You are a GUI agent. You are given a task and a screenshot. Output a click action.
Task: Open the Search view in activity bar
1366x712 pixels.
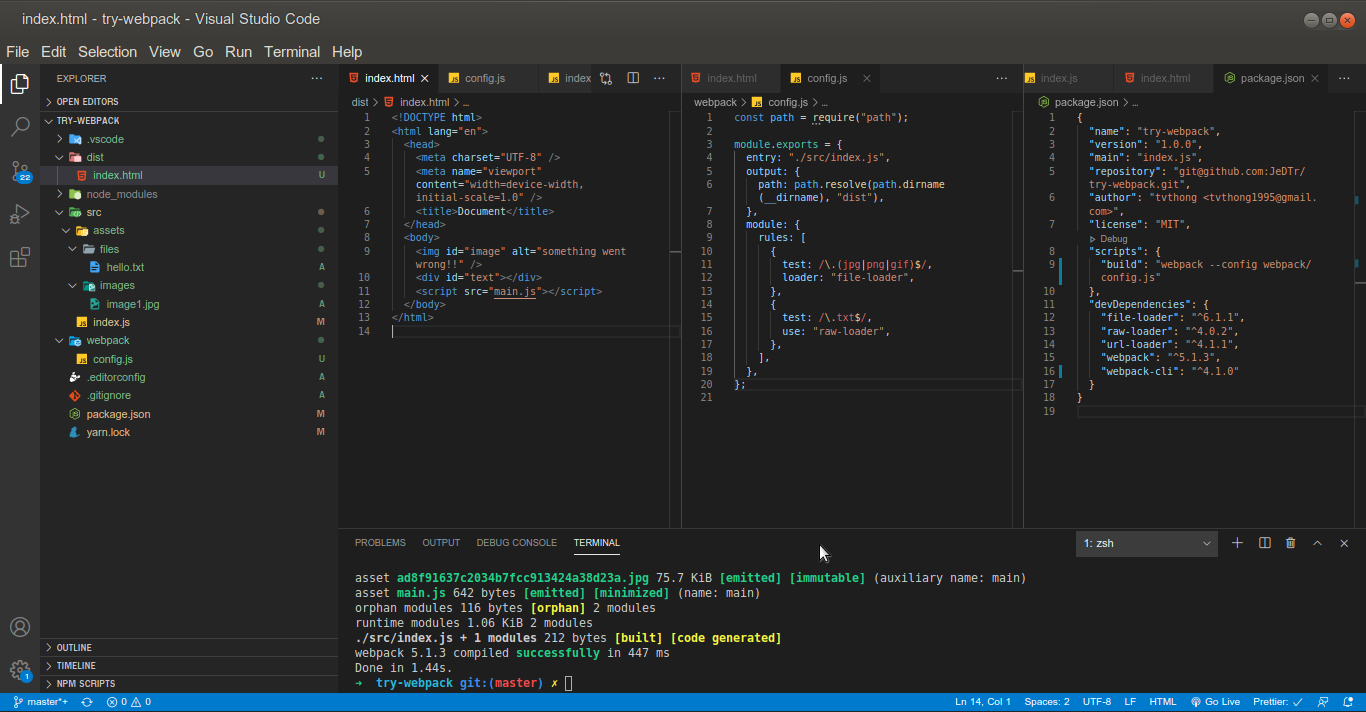(x=20, y=127)
